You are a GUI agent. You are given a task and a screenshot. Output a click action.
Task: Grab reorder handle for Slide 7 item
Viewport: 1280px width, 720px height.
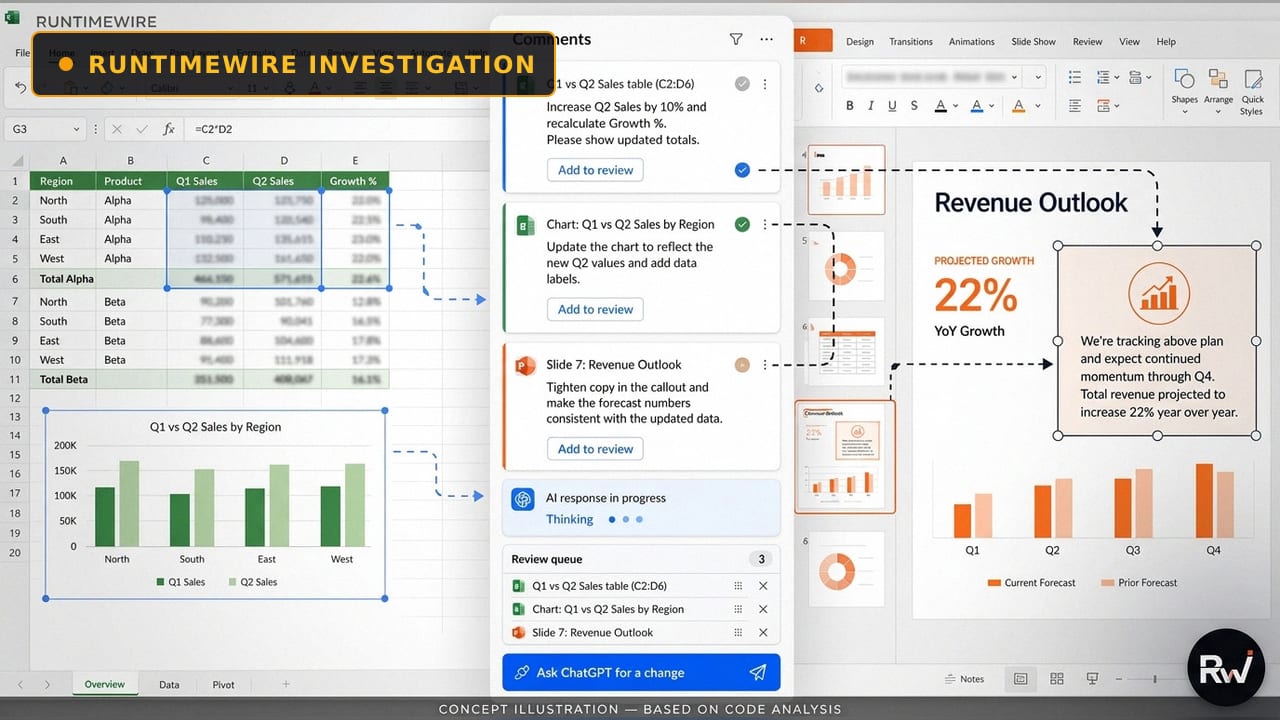coord(738,632)
